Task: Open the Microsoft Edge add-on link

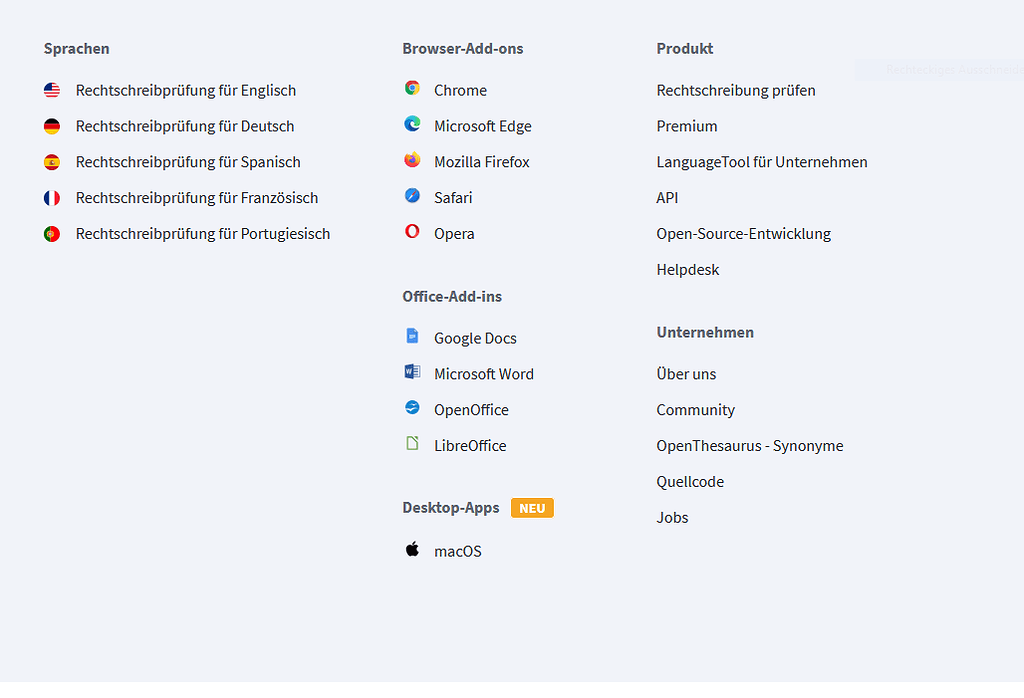Action: [483, 126]
